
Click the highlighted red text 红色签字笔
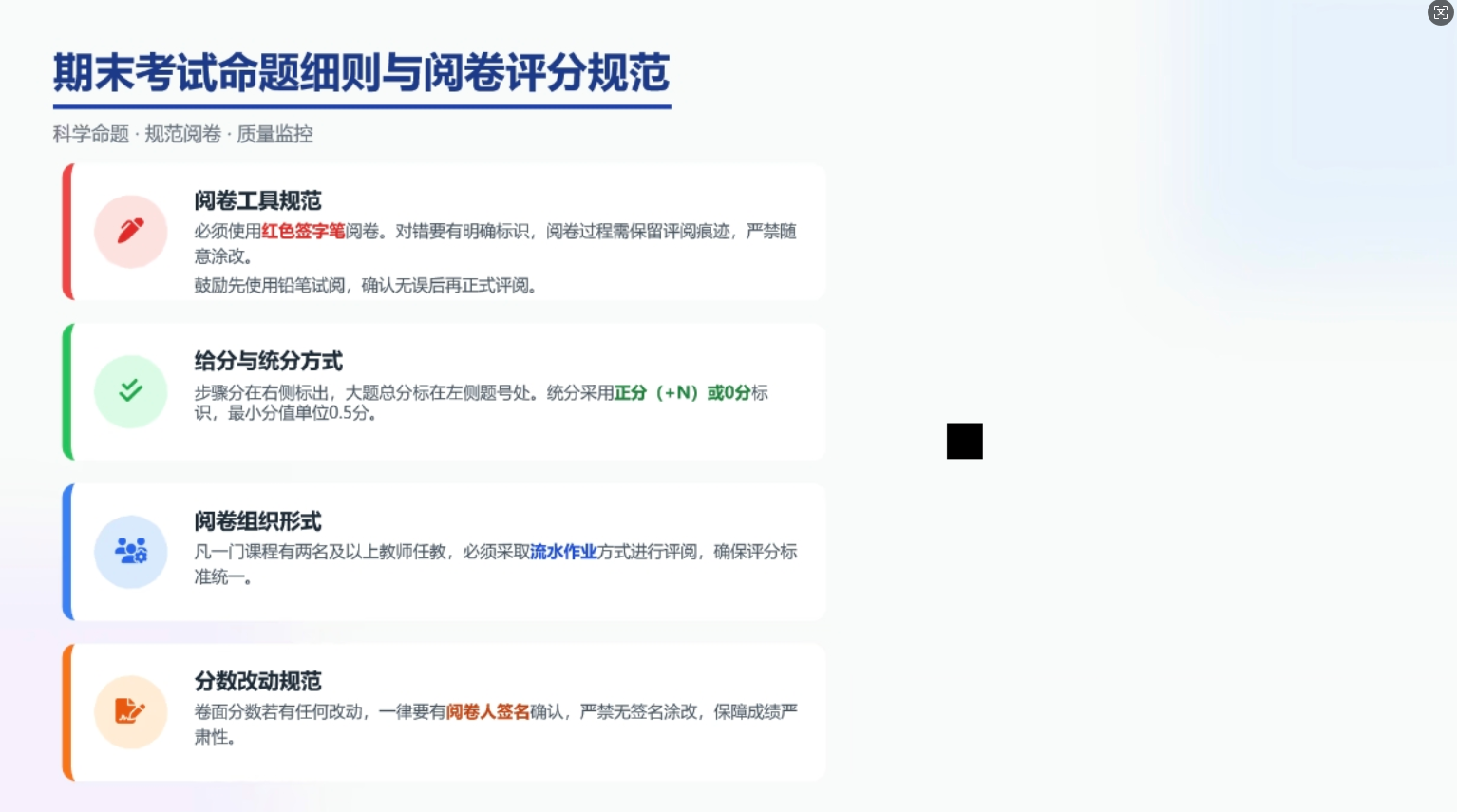point(303,231)
